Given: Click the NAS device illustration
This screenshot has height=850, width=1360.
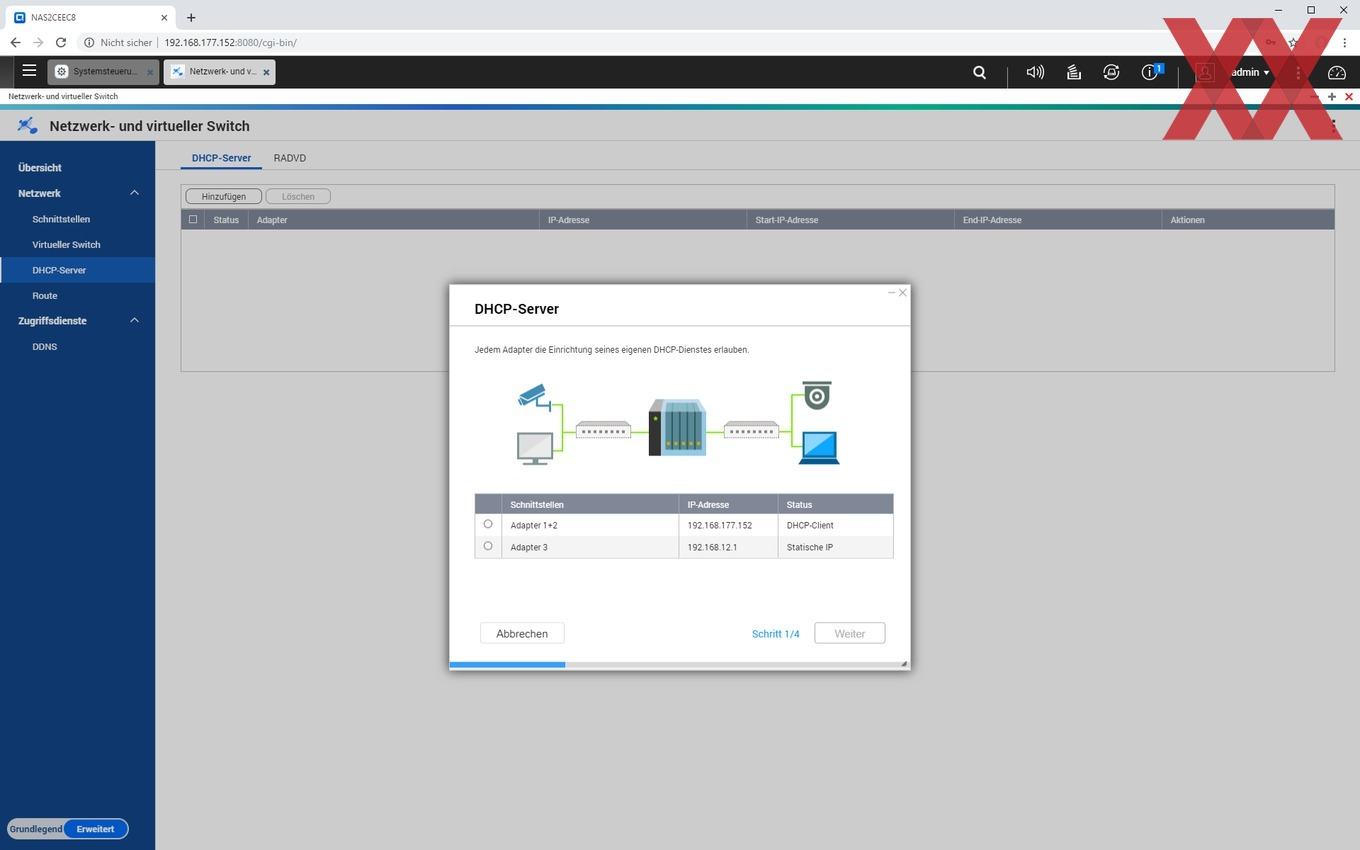Looking at the screenshot, I should [x=678, y=427].
